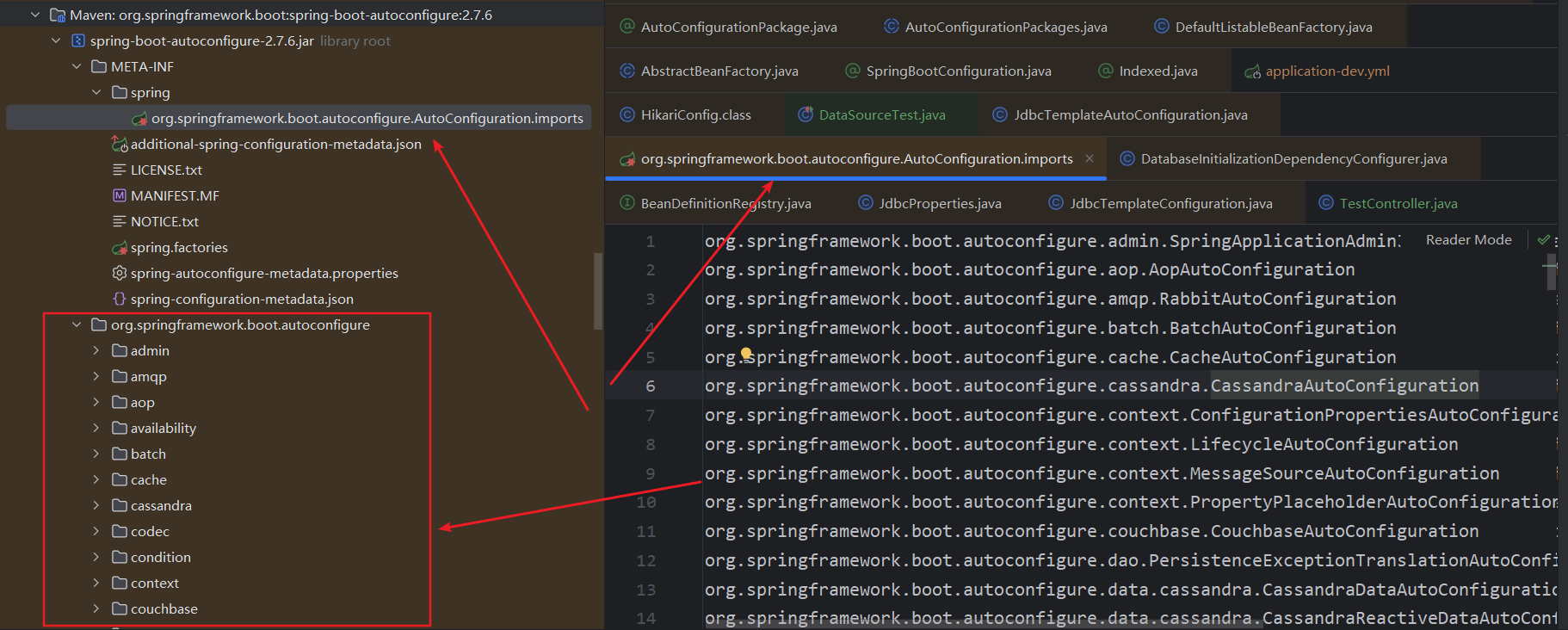The width and height of the screenshot is (1568, 630).
Task: Click the spring-autoconfigure-metadata.properties gear icon
Action: [x=120, y=273]
